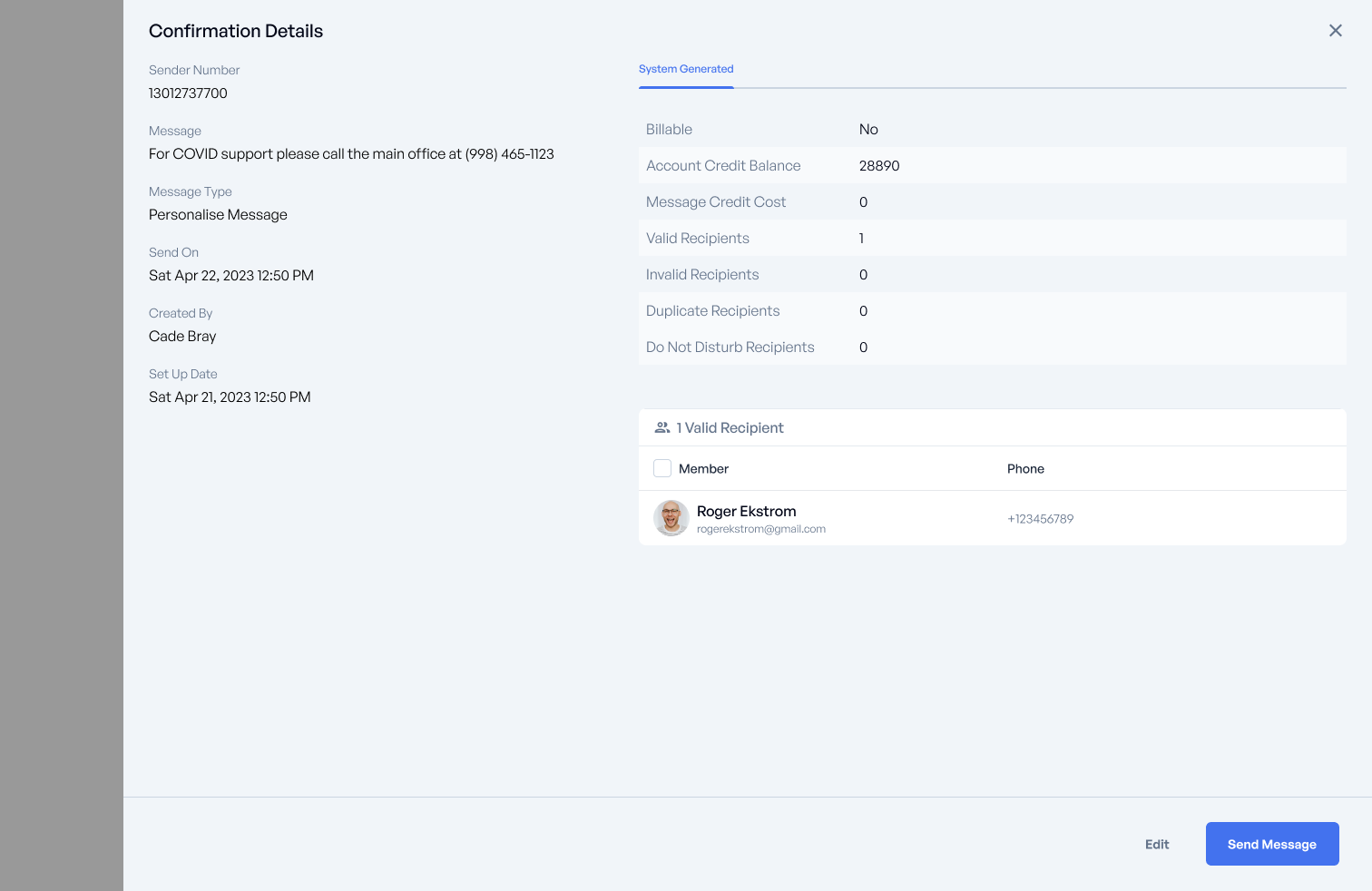Click the recipient phone number +123456789
The width and height of the screenshot is (1372, 891).
click(x=1040, y=519)
